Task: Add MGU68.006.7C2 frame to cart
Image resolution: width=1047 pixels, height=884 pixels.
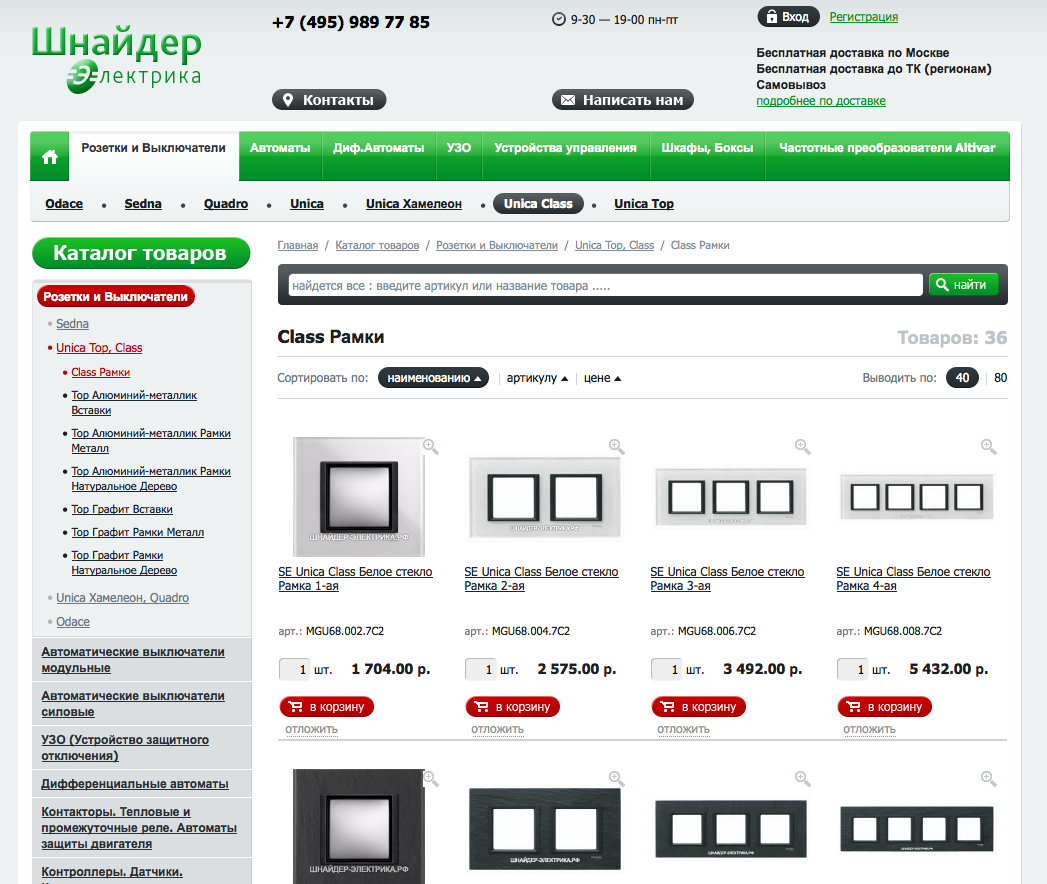Action: 698,706
